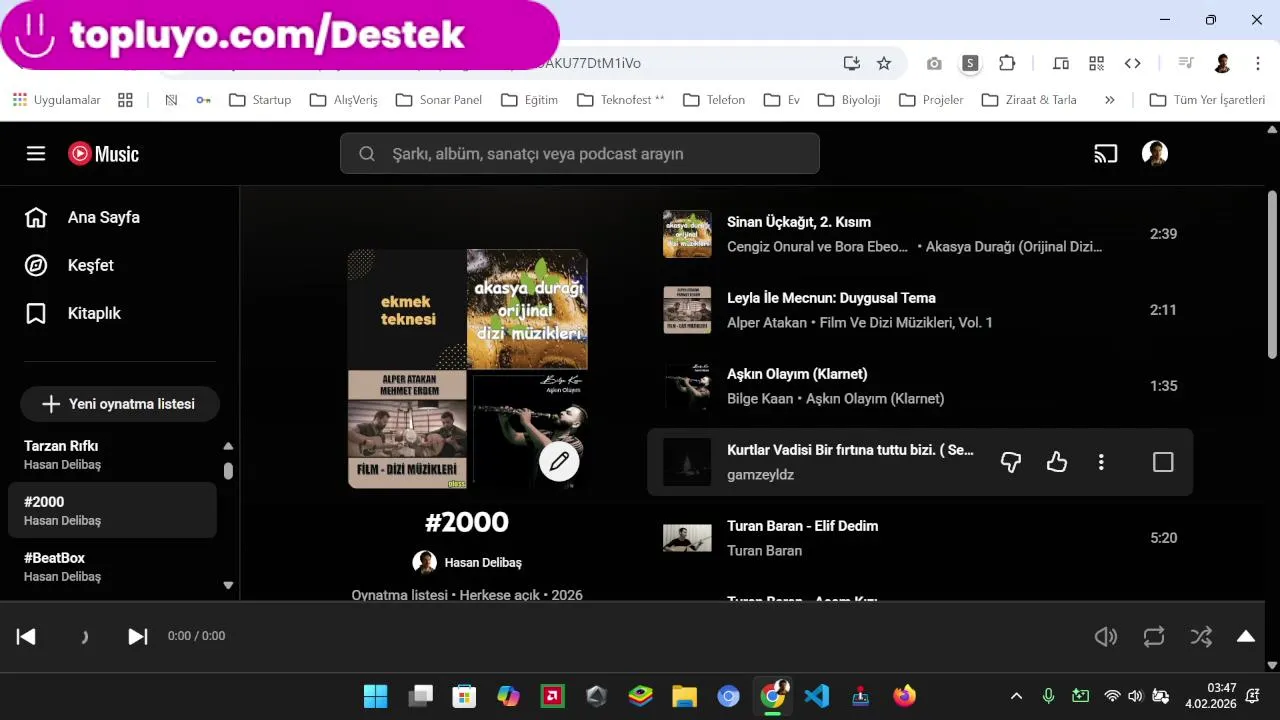
Task: Show hidden system tray icons
Action: (1016, 696)
